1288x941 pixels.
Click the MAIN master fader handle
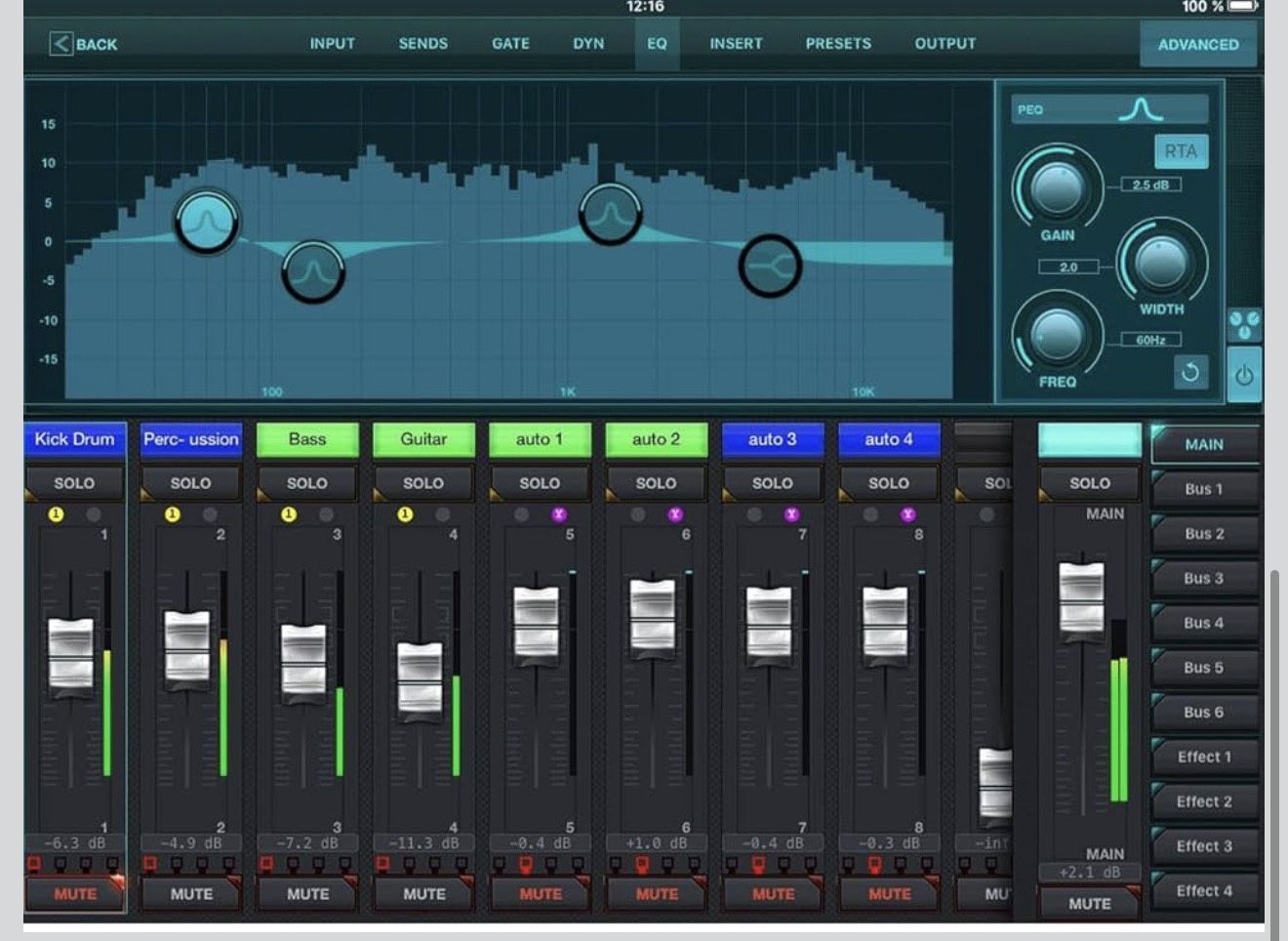coord(1081,598)
